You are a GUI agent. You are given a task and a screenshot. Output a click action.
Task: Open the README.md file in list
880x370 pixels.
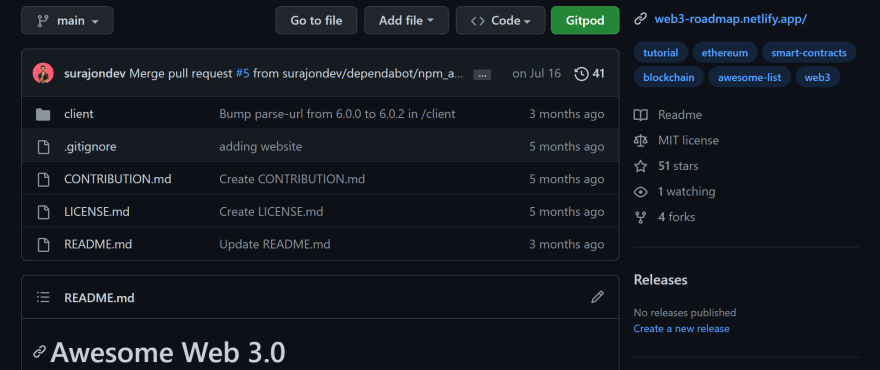pos(98,244)
